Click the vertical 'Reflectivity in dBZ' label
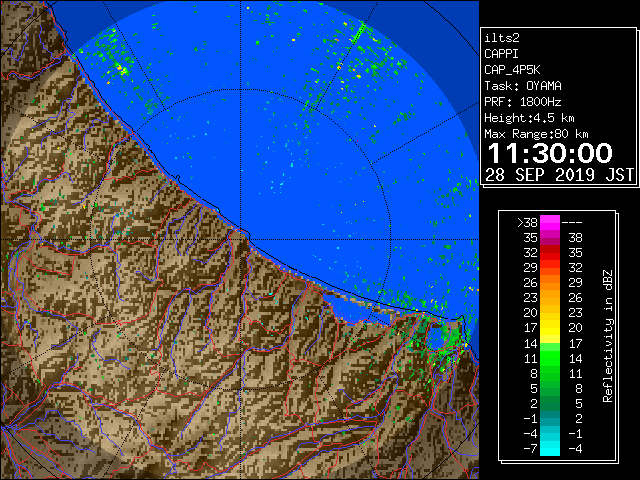This screenshot has height=480, width=640. [x=608, y=336]
